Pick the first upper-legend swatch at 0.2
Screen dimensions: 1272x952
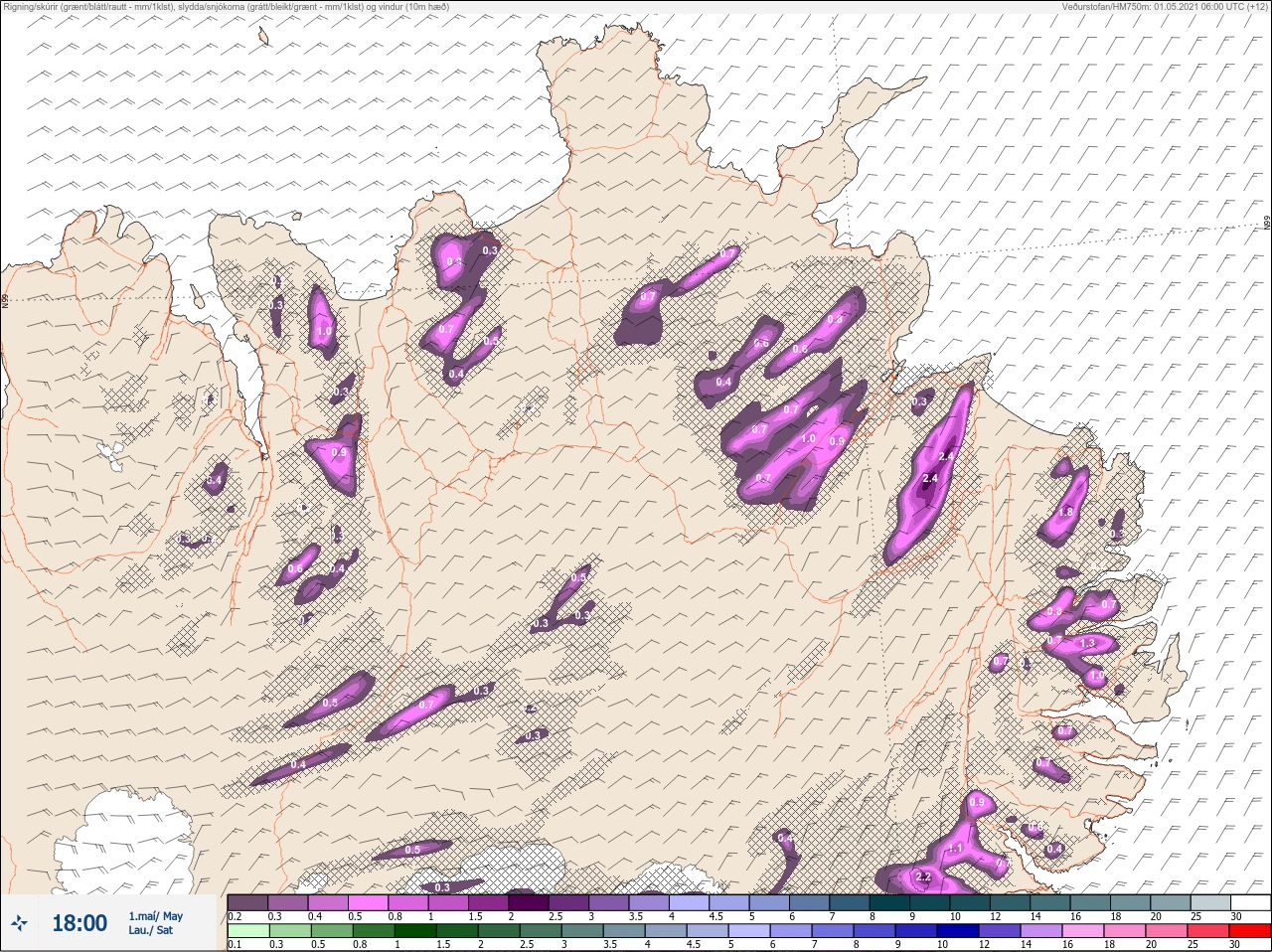[247, 902]
